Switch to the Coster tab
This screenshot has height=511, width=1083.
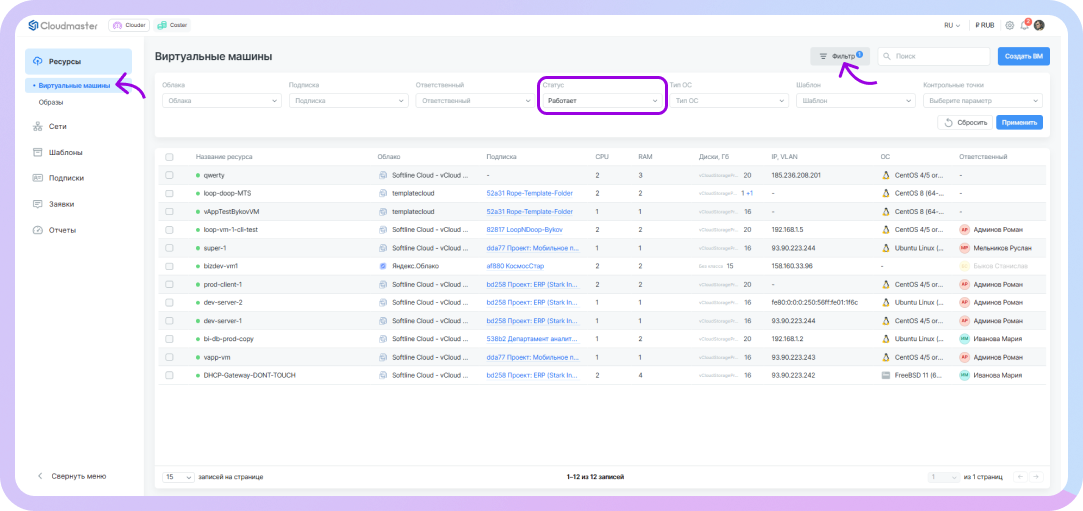click(x=174, y=25)
